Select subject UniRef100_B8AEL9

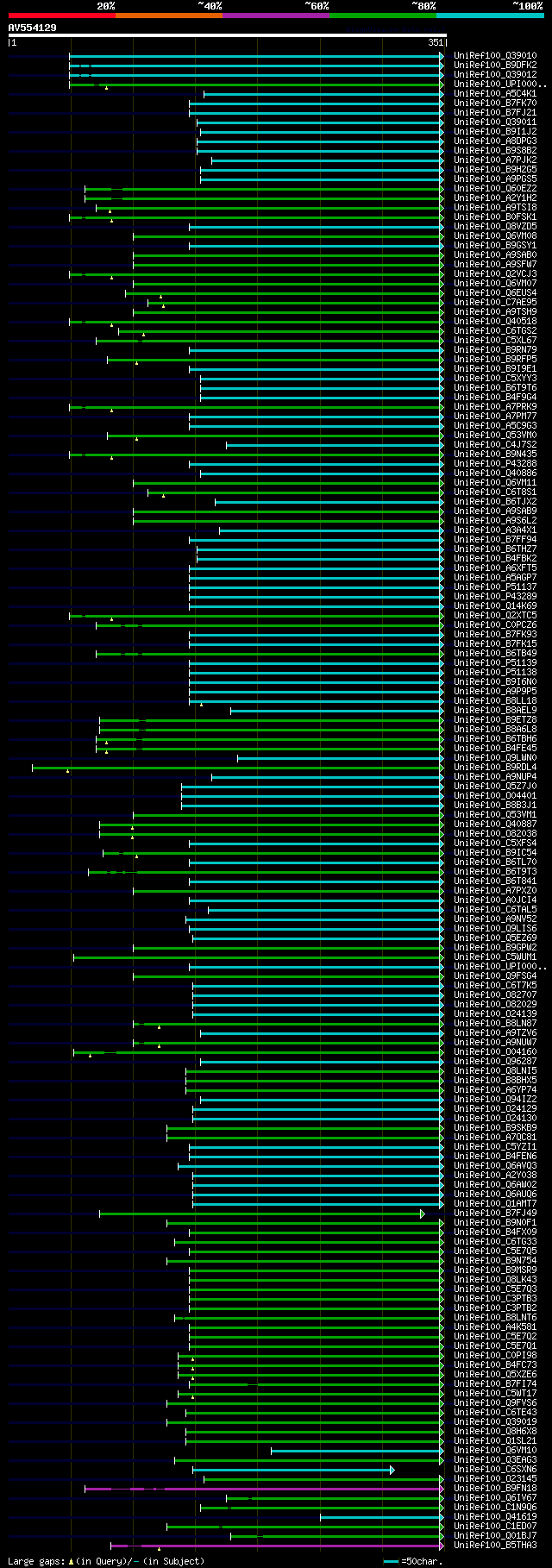tap(495, 711)
